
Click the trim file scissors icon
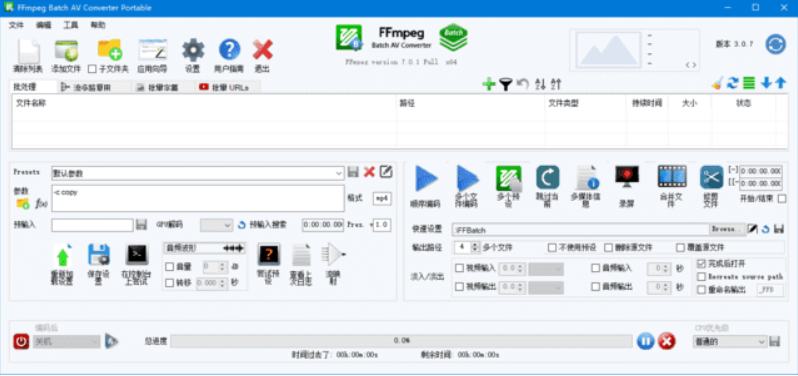click(711, 178)
